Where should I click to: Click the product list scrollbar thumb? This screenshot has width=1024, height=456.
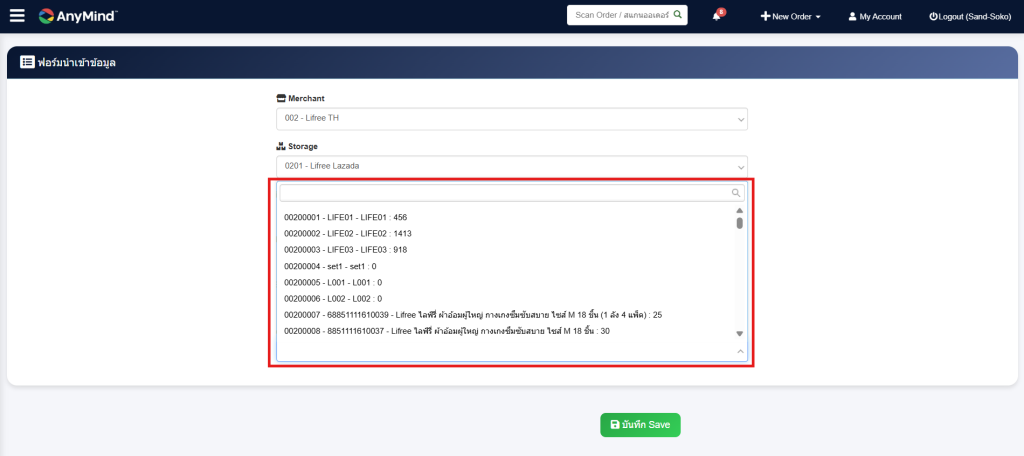pos(740,223)
